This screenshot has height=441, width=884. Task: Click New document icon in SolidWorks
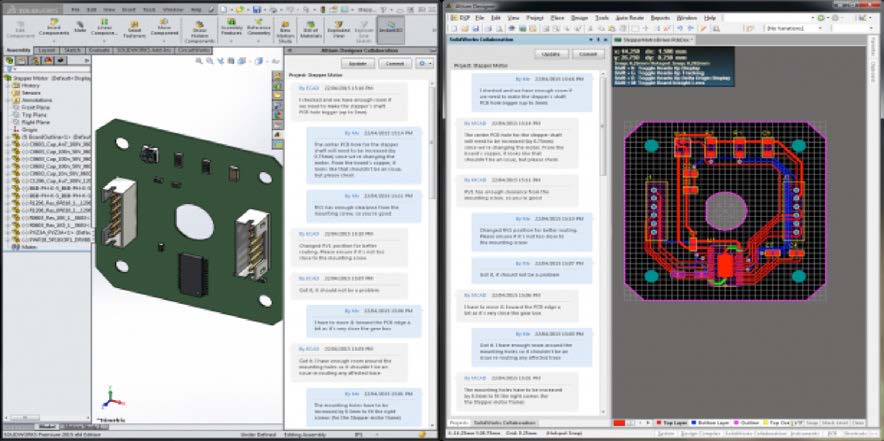click(x=224, y=10)
